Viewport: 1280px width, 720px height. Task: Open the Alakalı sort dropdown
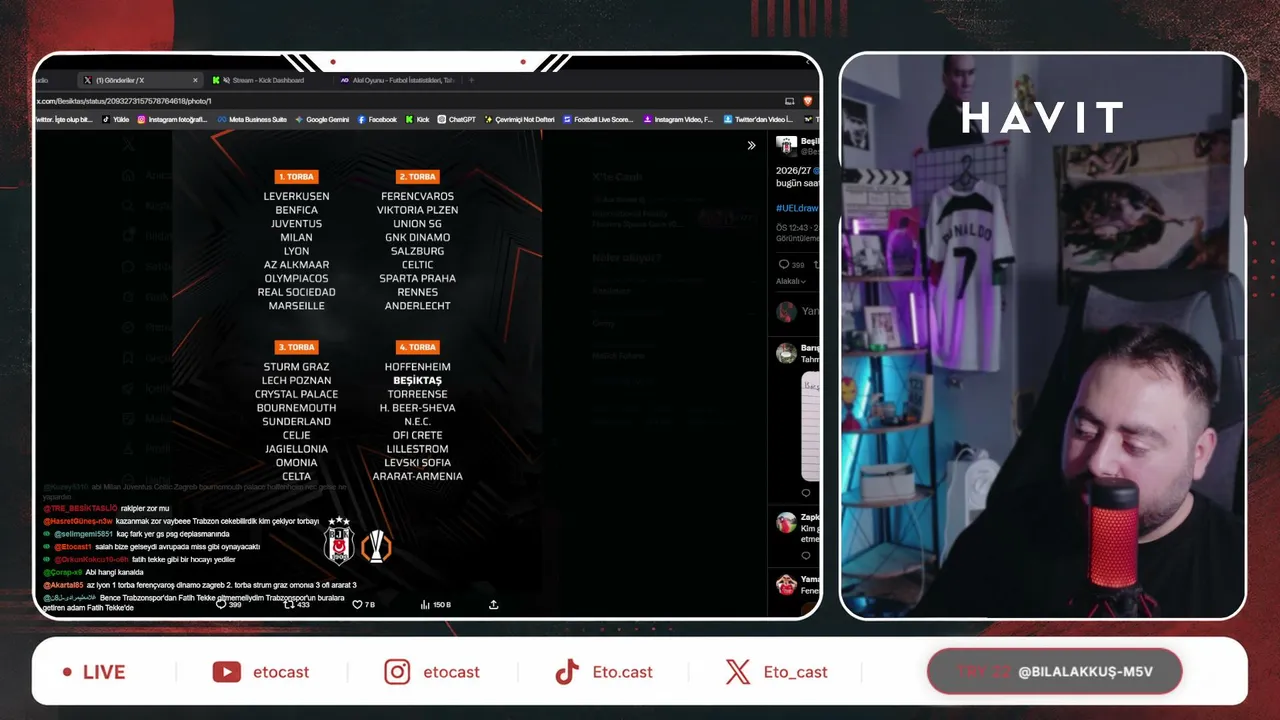[x=791, y=281]
